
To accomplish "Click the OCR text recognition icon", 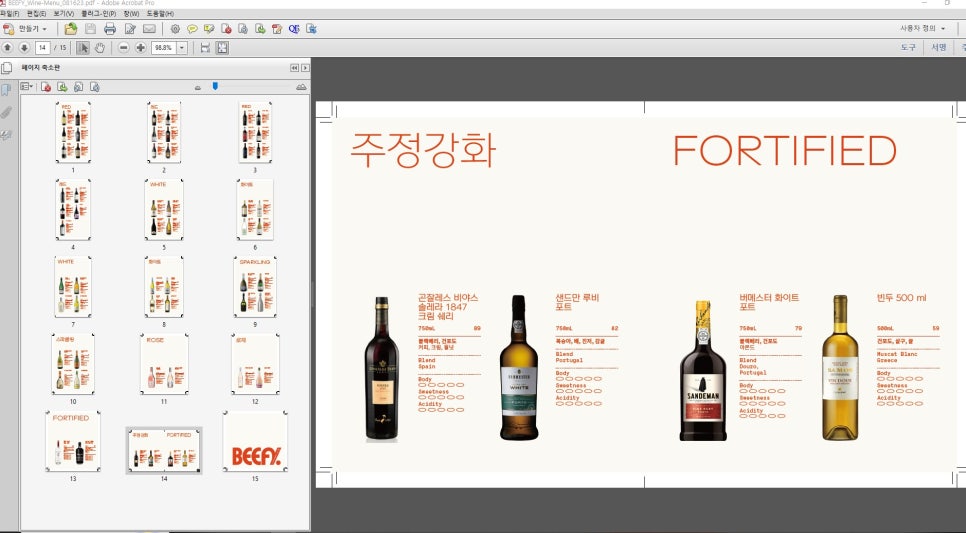I will 294,29.
